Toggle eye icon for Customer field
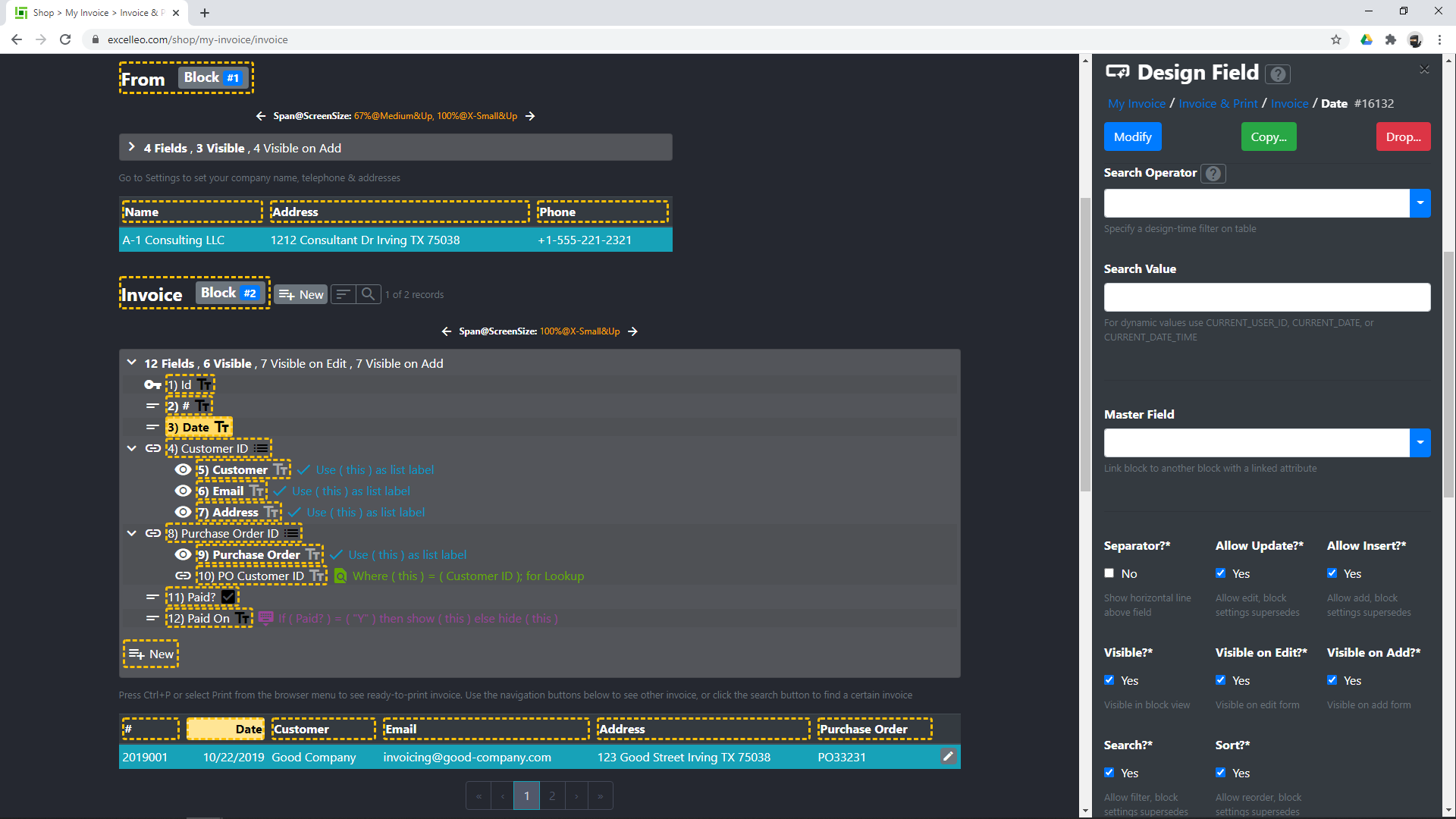 click(x=183, y=470)
